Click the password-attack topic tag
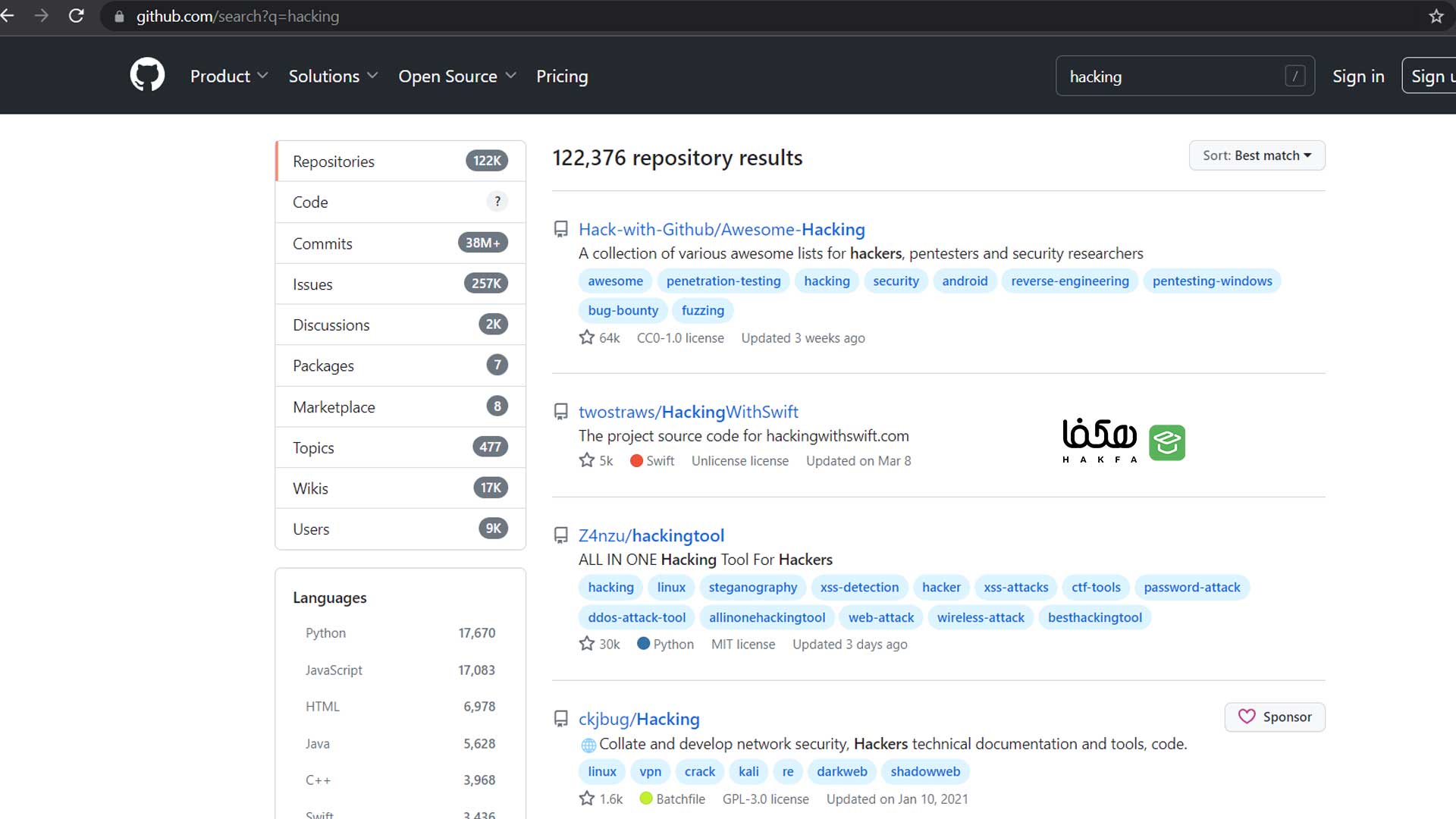1456x819 pixels. [1191, 587]
